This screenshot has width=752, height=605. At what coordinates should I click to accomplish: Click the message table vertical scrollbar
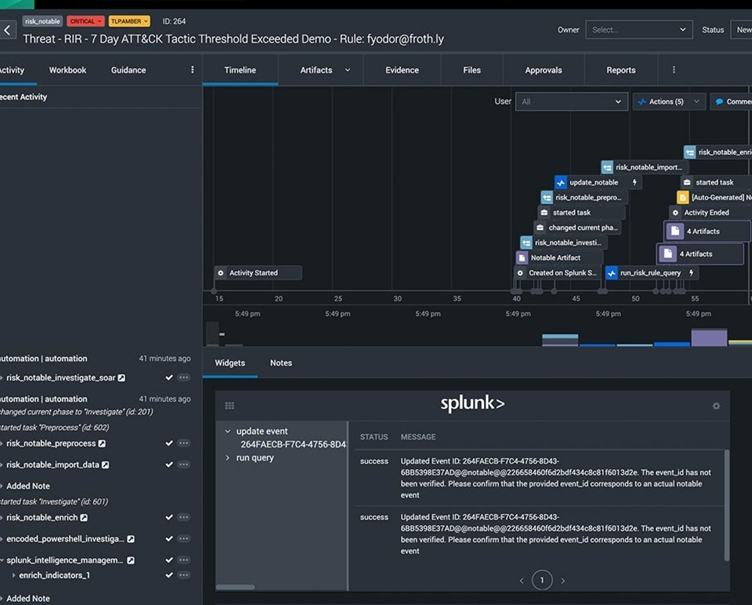tap(727, 505)
